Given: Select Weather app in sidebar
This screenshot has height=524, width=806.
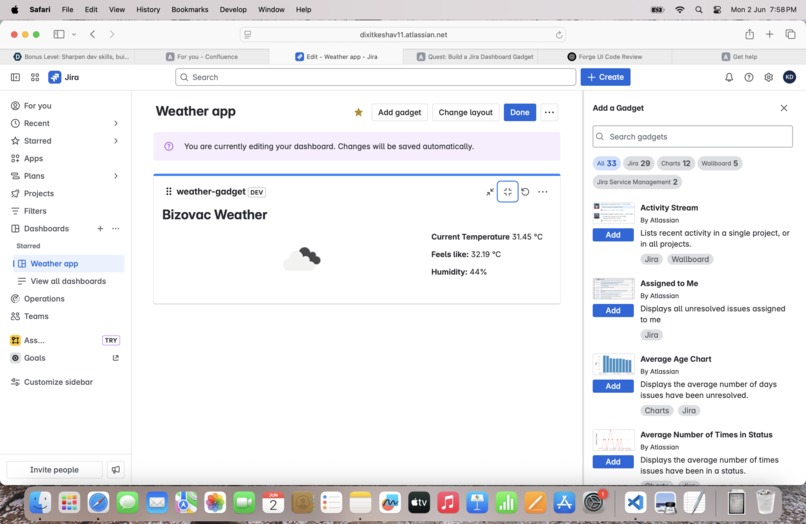Looking at the screenshot, I should pyautogui.click(x=68, y=263).
